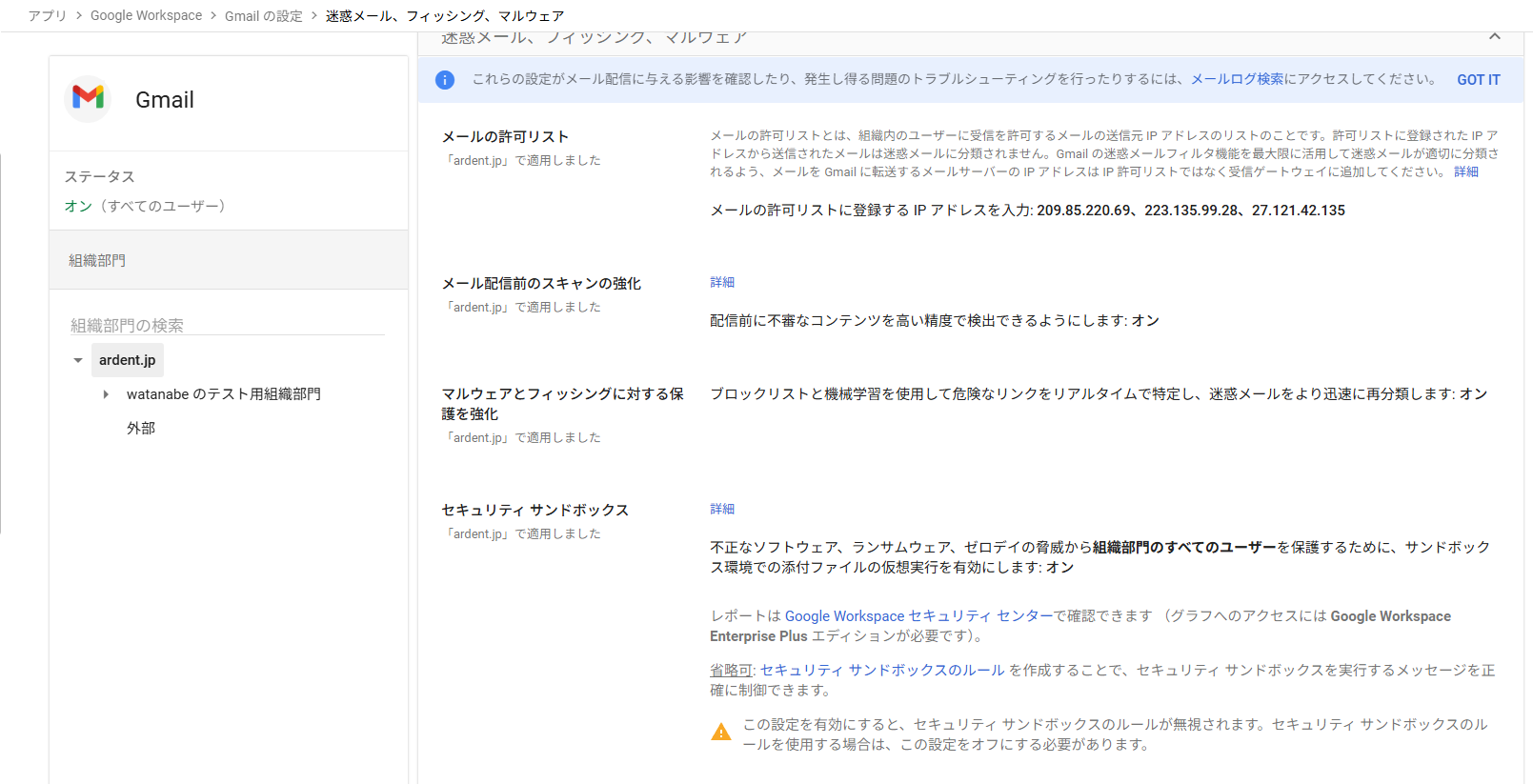Click the メール配信前のスキャンの強化 setting title
The image size is (1533, 784).
(x=541, y=283)
